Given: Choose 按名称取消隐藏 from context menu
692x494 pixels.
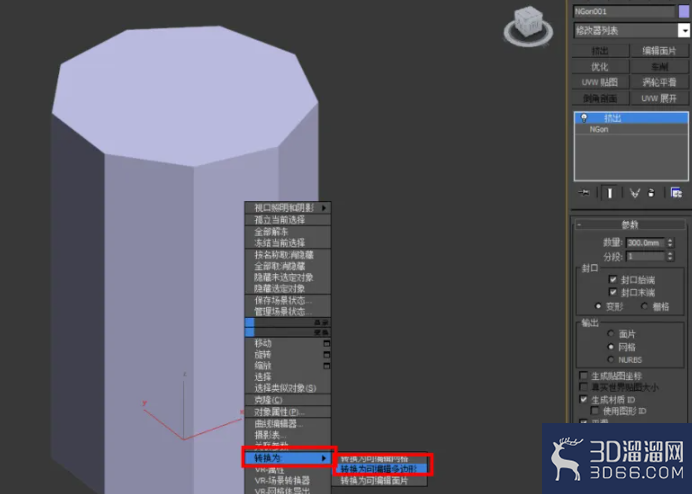Looking at the screenshot, I should pos(288,255).
